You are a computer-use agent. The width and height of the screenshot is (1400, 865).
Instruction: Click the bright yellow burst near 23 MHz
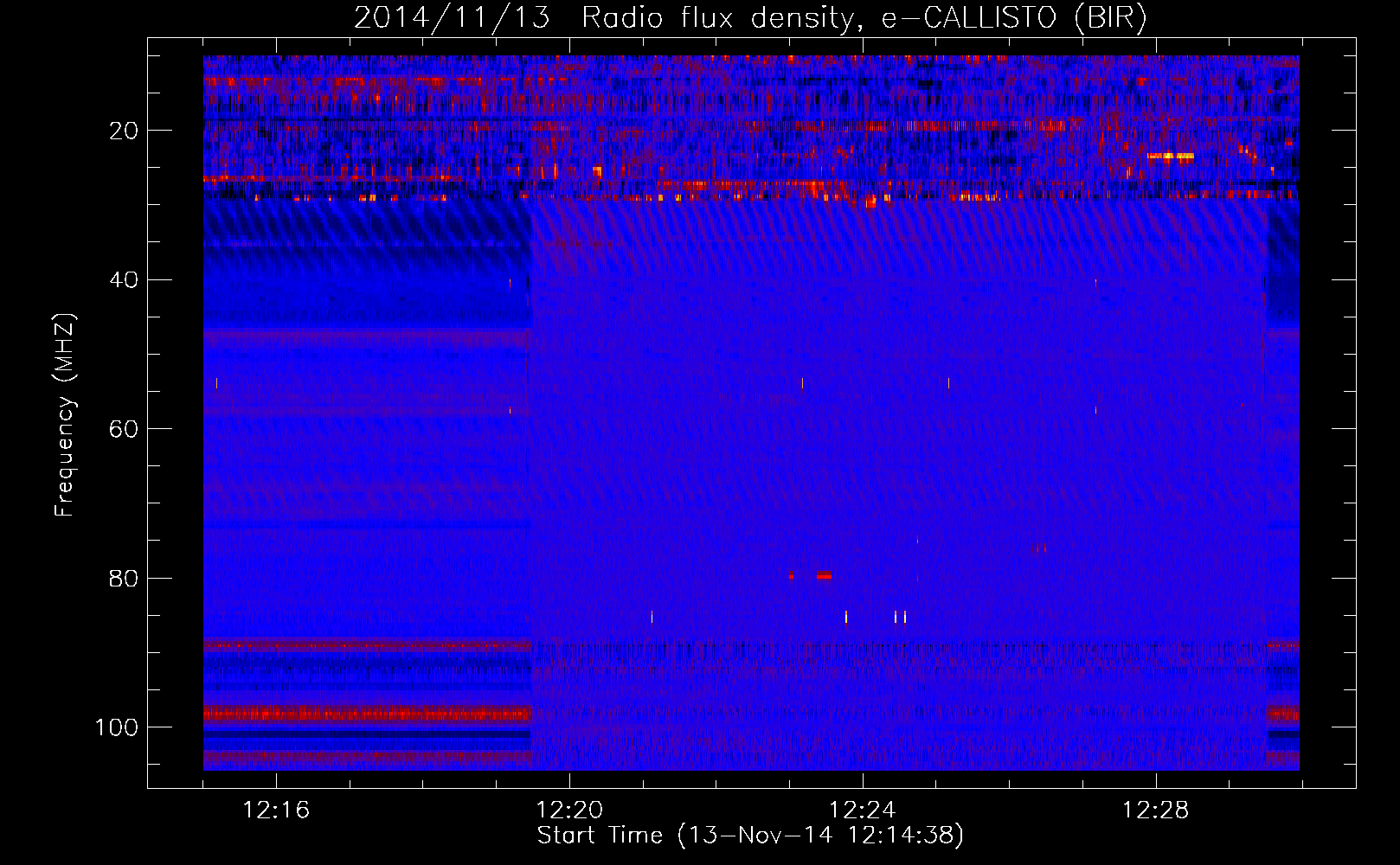tap(1171, 157)
